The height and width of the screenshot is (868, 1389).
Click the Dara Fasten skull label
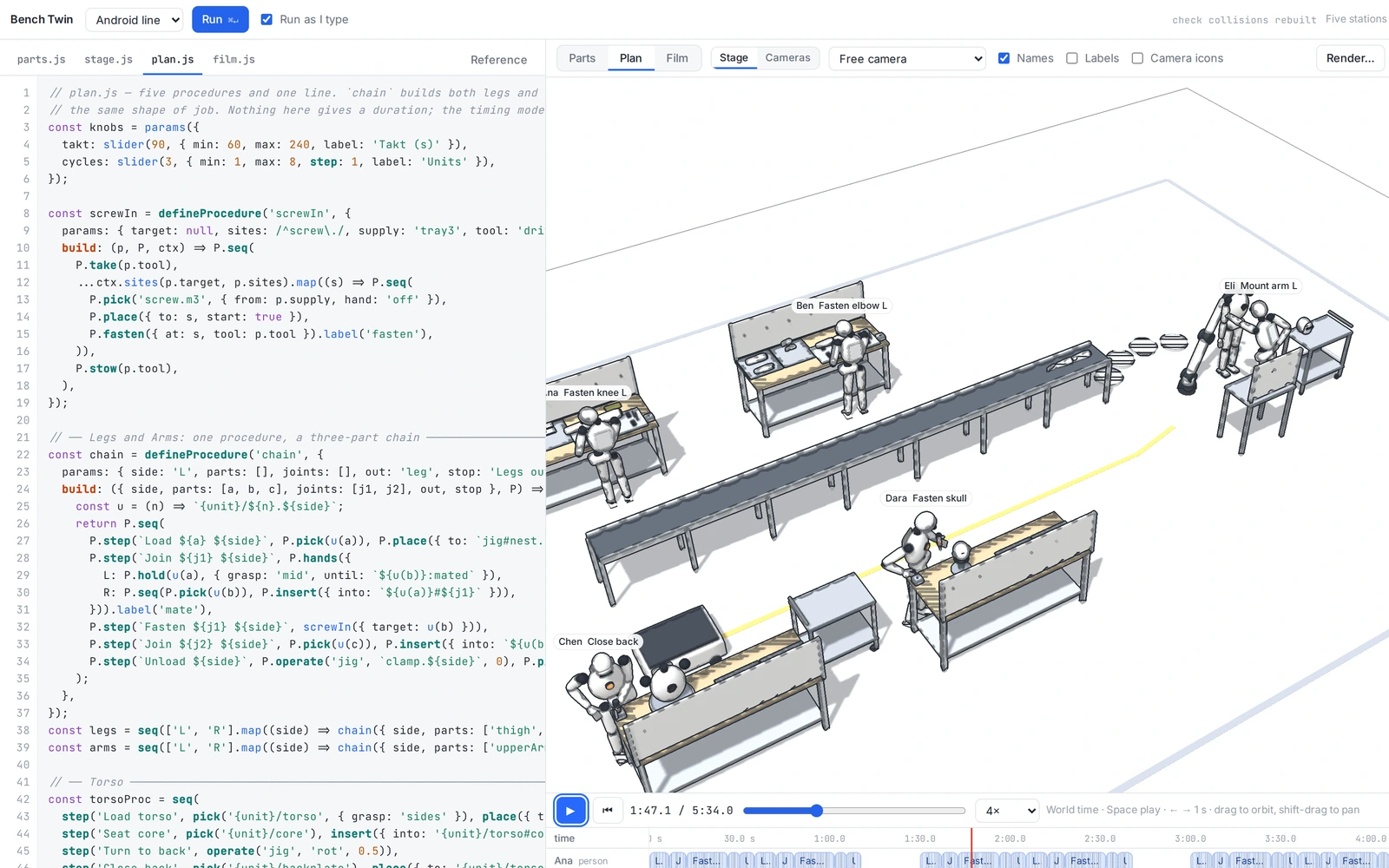click(925, 498)
